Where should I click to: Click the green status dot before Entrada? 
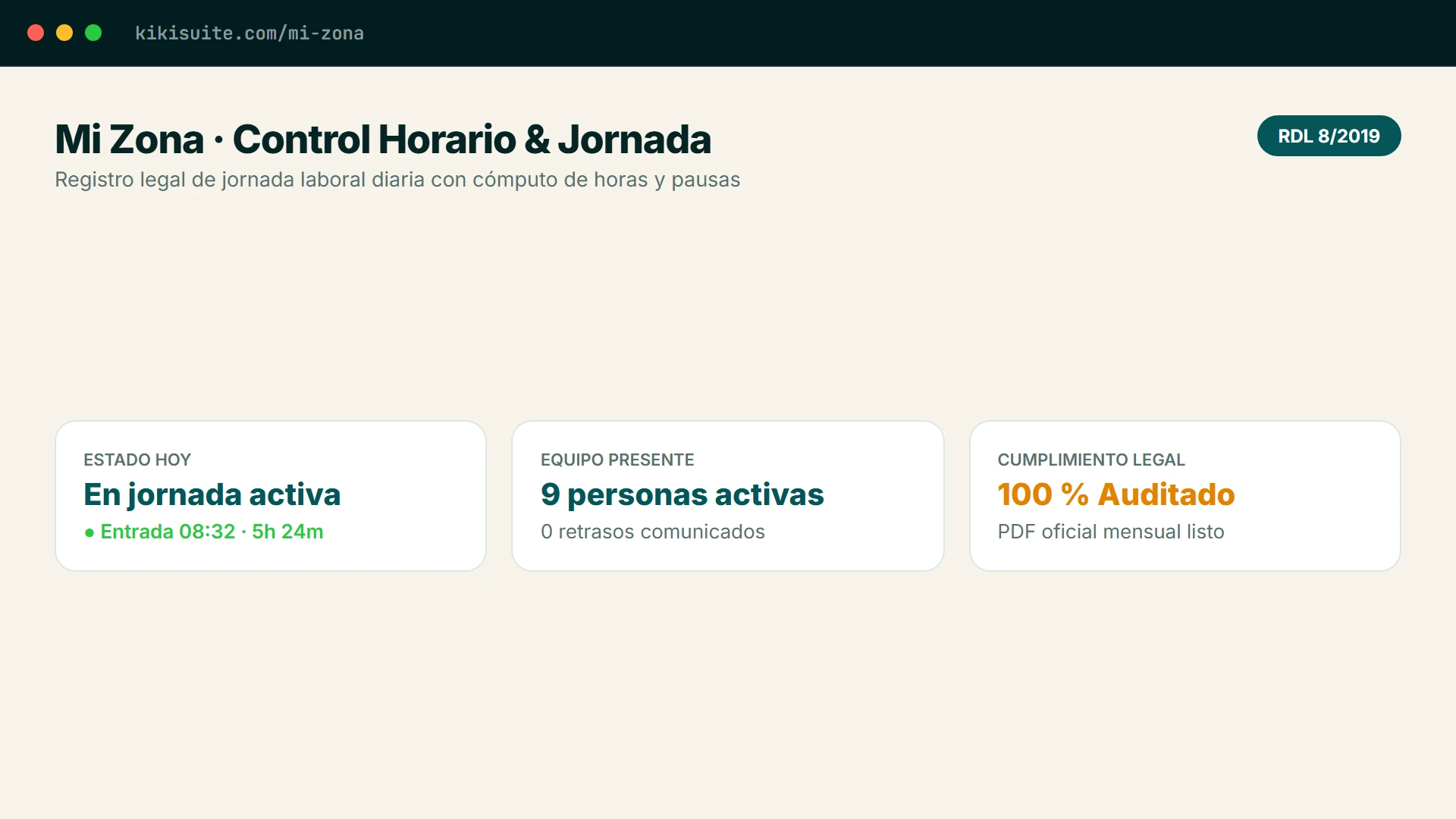click(x=89, y=533)
